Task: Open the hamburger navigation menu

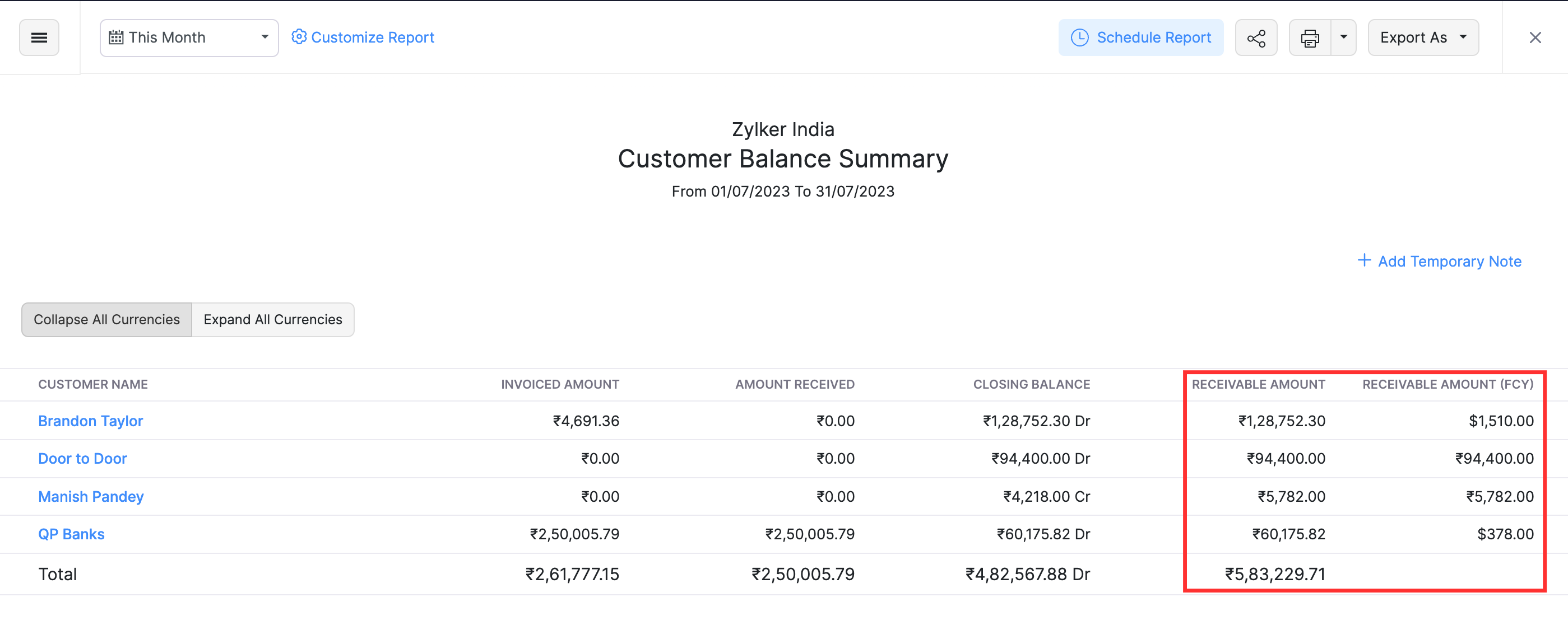Action: [x=39, y=37]
